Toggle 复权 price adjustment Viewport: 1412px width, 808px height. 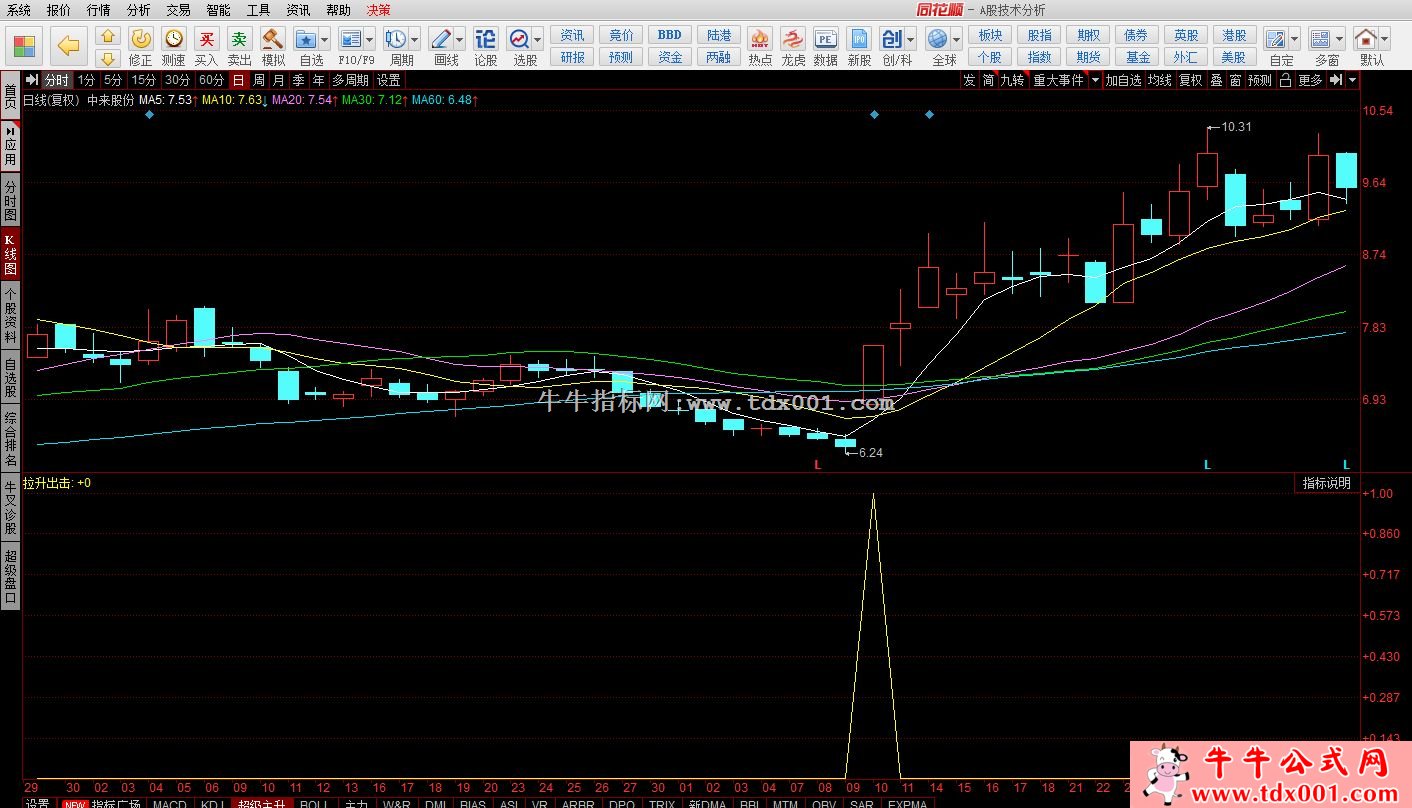click(1190, 80)
